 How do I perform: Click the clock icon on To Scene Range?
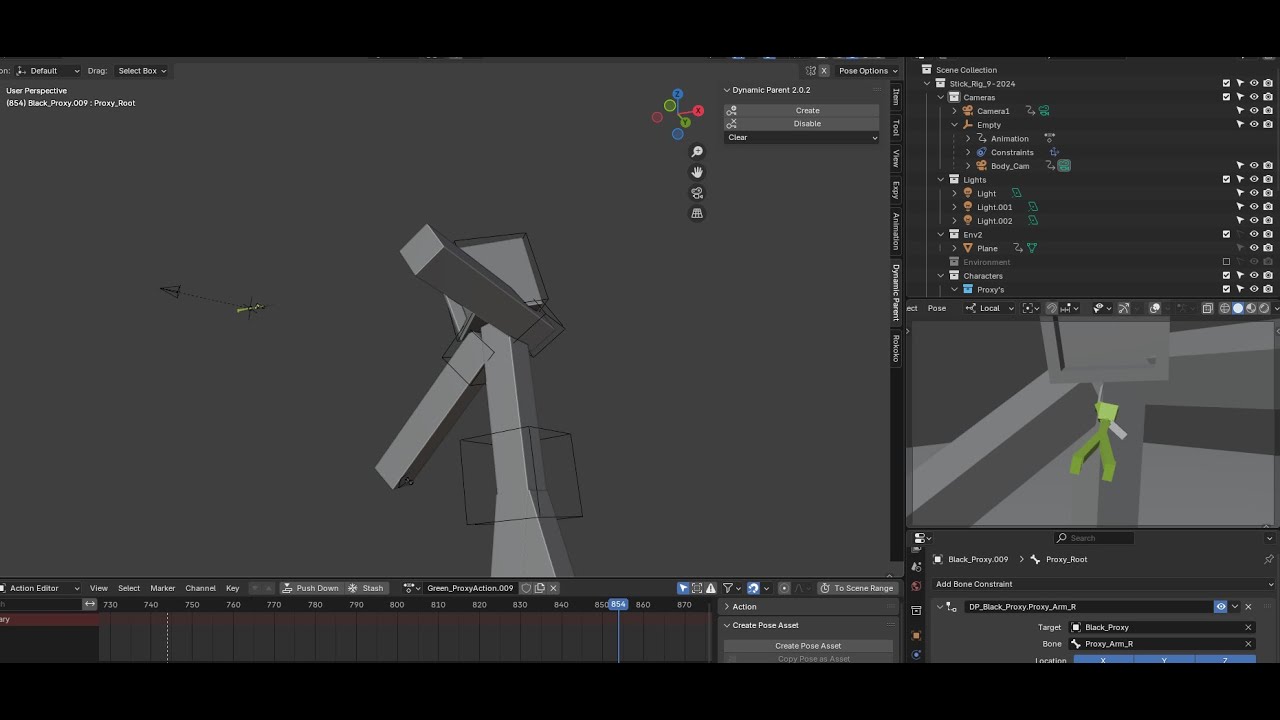[825, 588]
